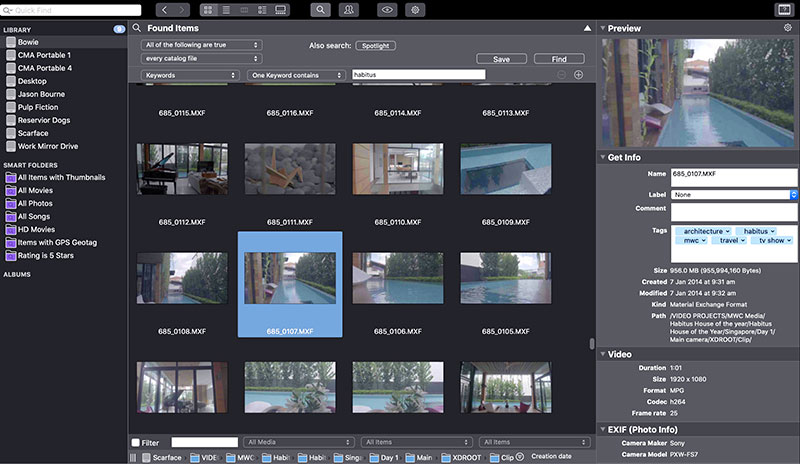Open Items with GPS Geotag smart folder
The width and height of the screenshot is (800, 464).
tap(57, 242)
